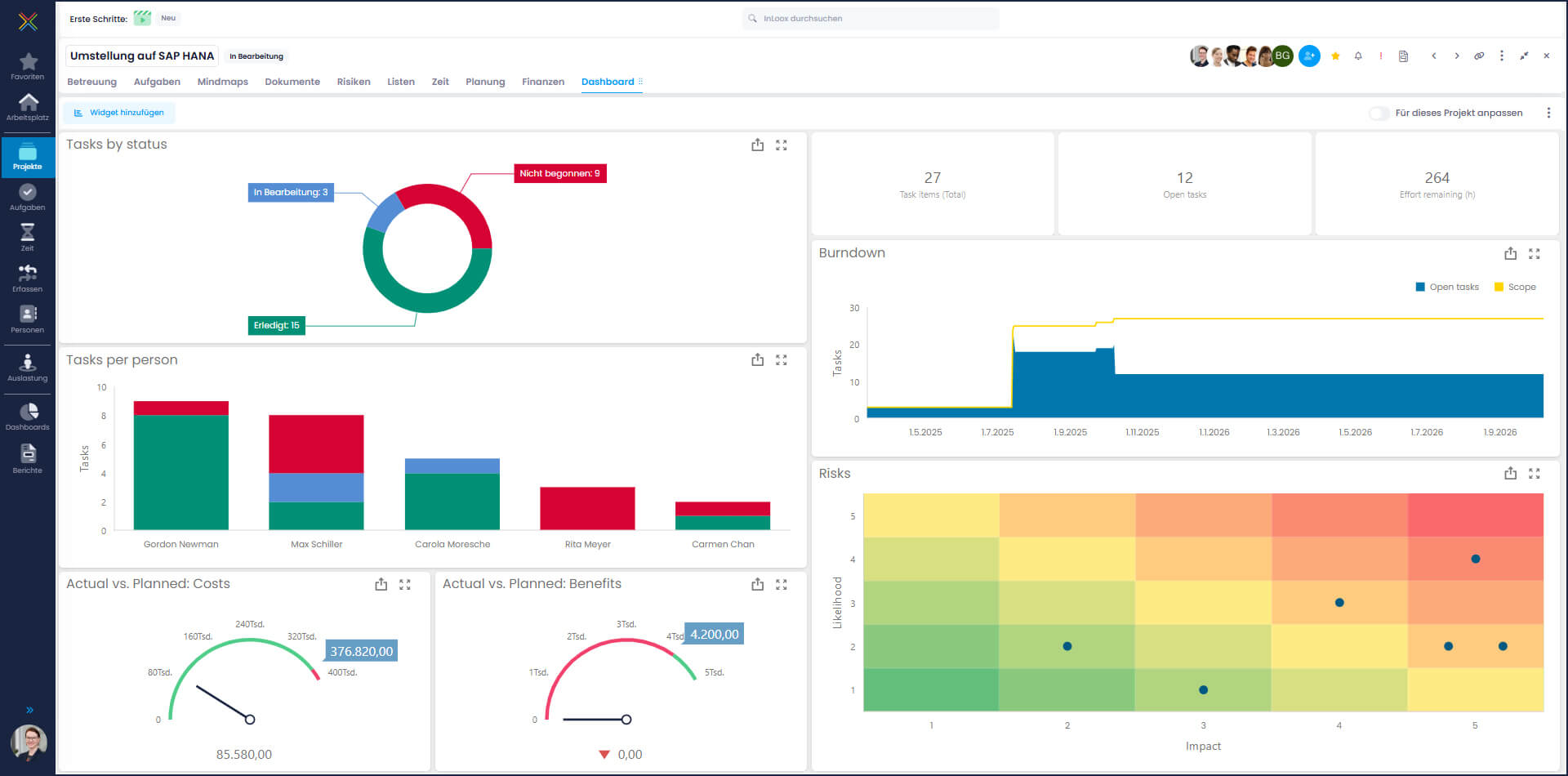Select the Nicht begonnen: 9 label
This screenshot has height=776, width=1568.
click(560, 173)
